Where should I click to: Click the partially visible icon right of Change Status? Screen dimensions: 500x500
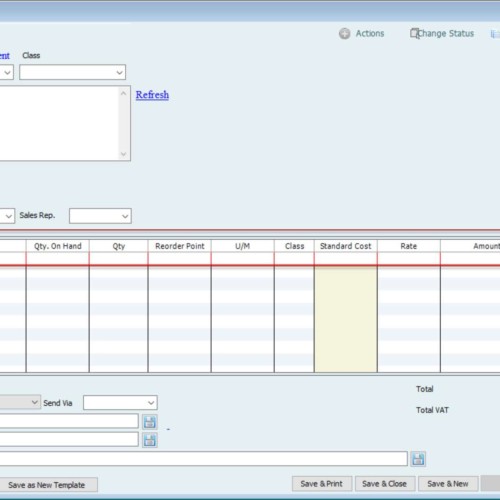tap(495, 34)
